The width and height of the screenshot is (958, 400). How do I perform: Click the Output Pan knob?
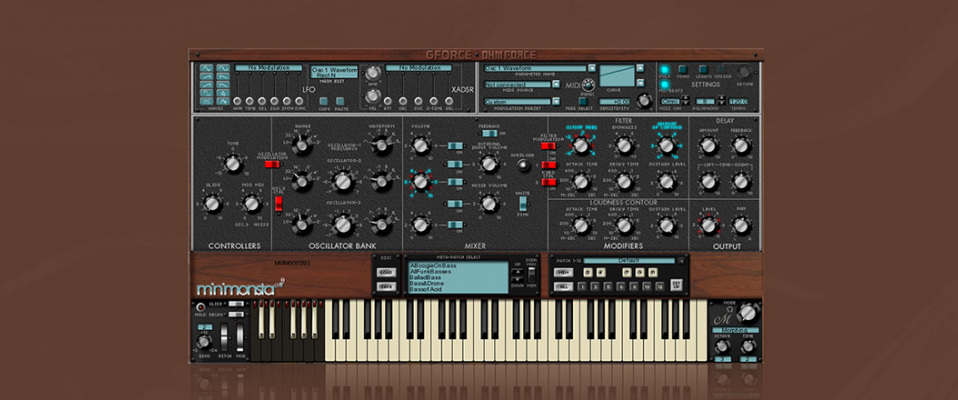[741, 226]
